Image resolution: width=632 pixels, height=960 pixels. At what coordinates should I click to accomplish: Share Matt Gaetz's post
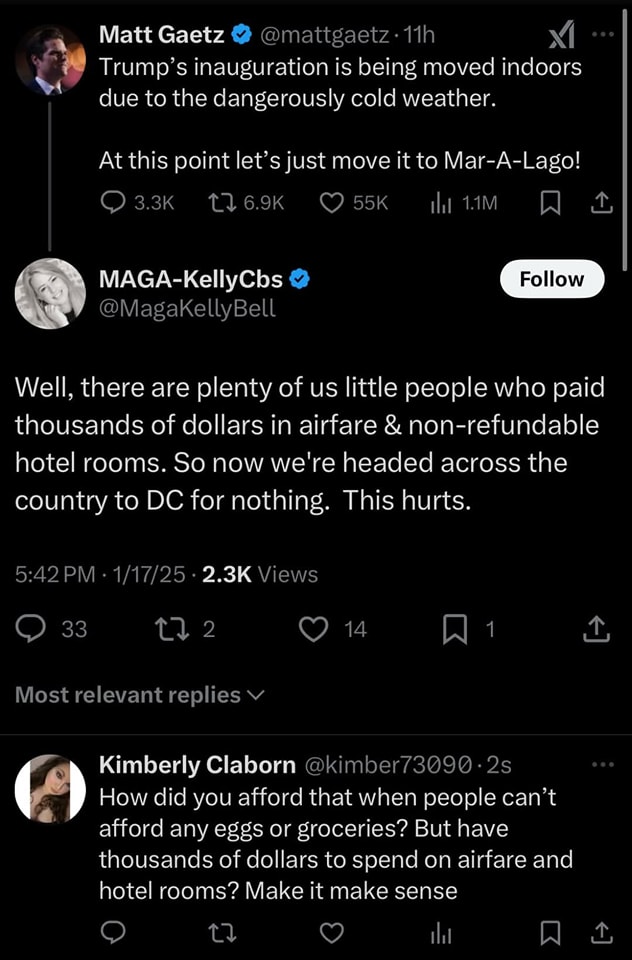(599, 203)
